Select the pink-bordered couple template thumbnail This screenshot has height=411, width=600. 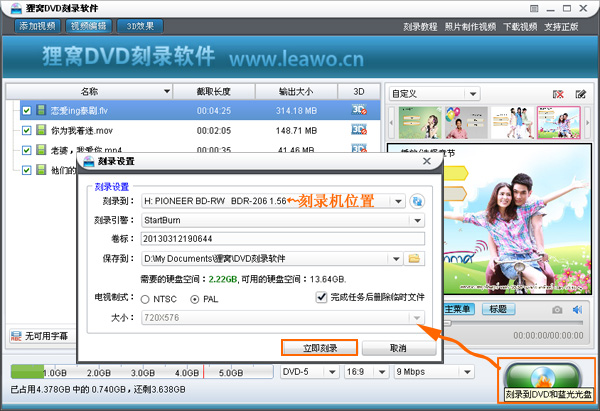click(559, 122)
